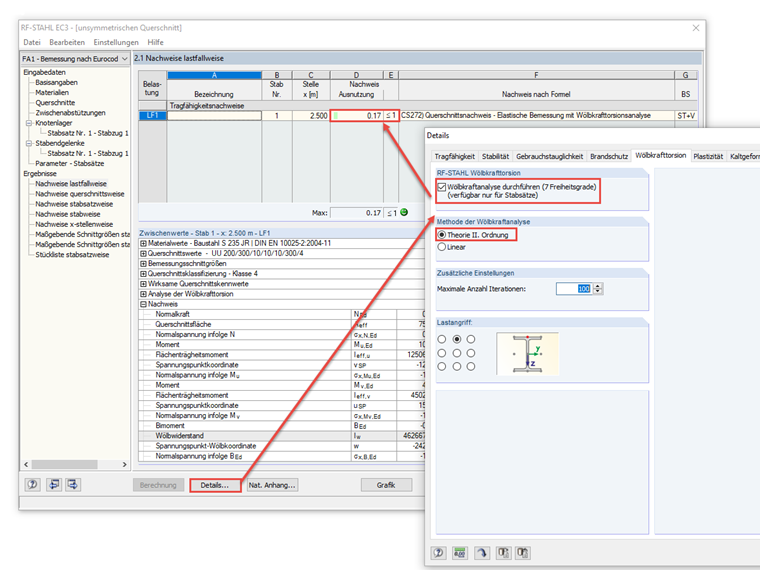This screenshot has height=570, width=760.
Task: Select Nachweise lastfallweise in the navigator
Action: (x=71, y=184)
